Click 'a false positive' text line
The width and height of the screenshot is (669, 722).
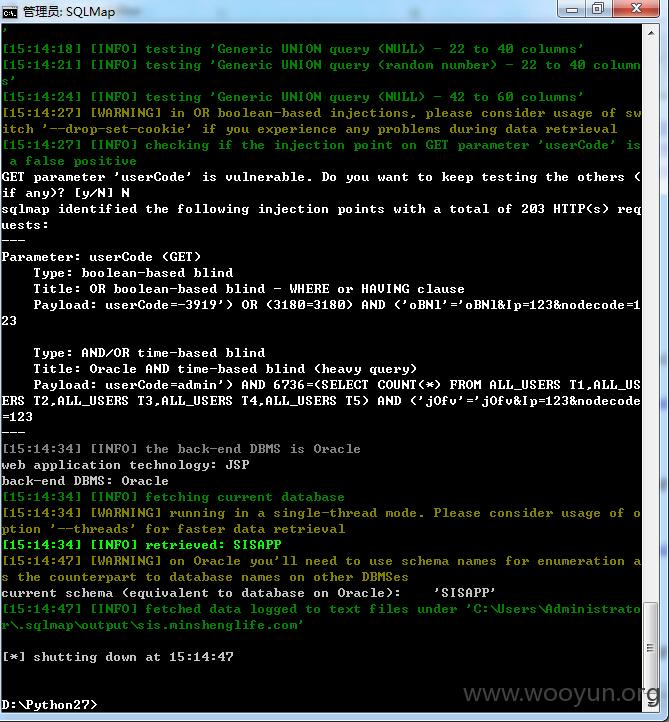tap(73, 161)
